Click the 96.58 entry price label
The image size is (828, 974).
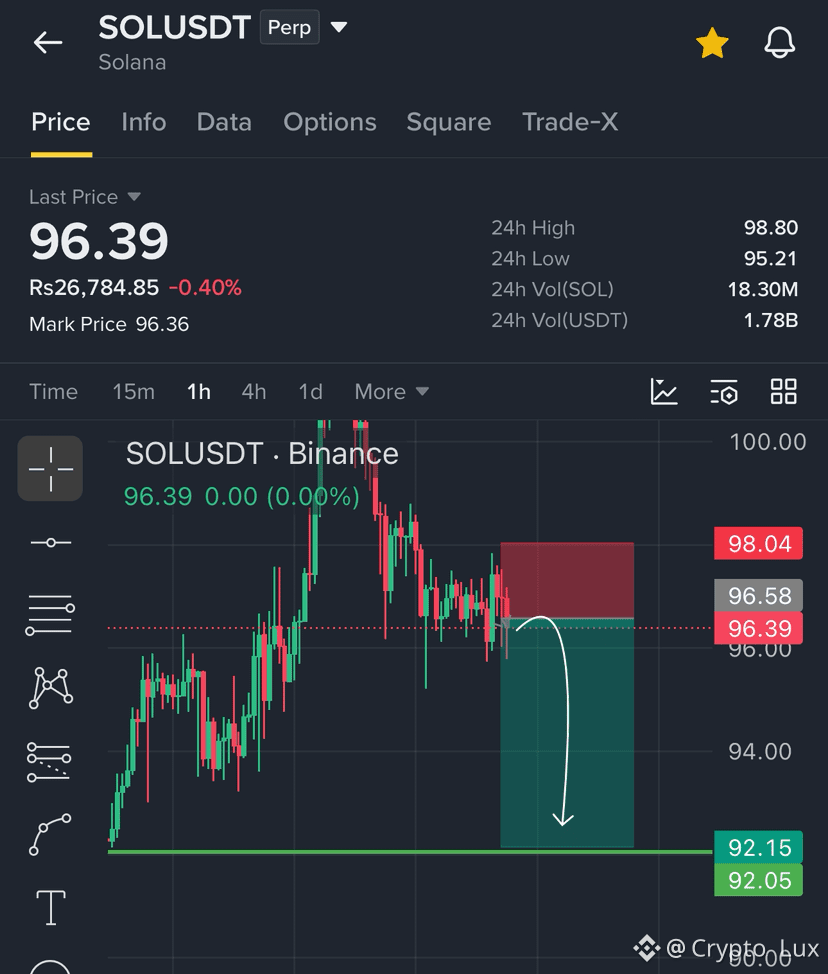758,595
